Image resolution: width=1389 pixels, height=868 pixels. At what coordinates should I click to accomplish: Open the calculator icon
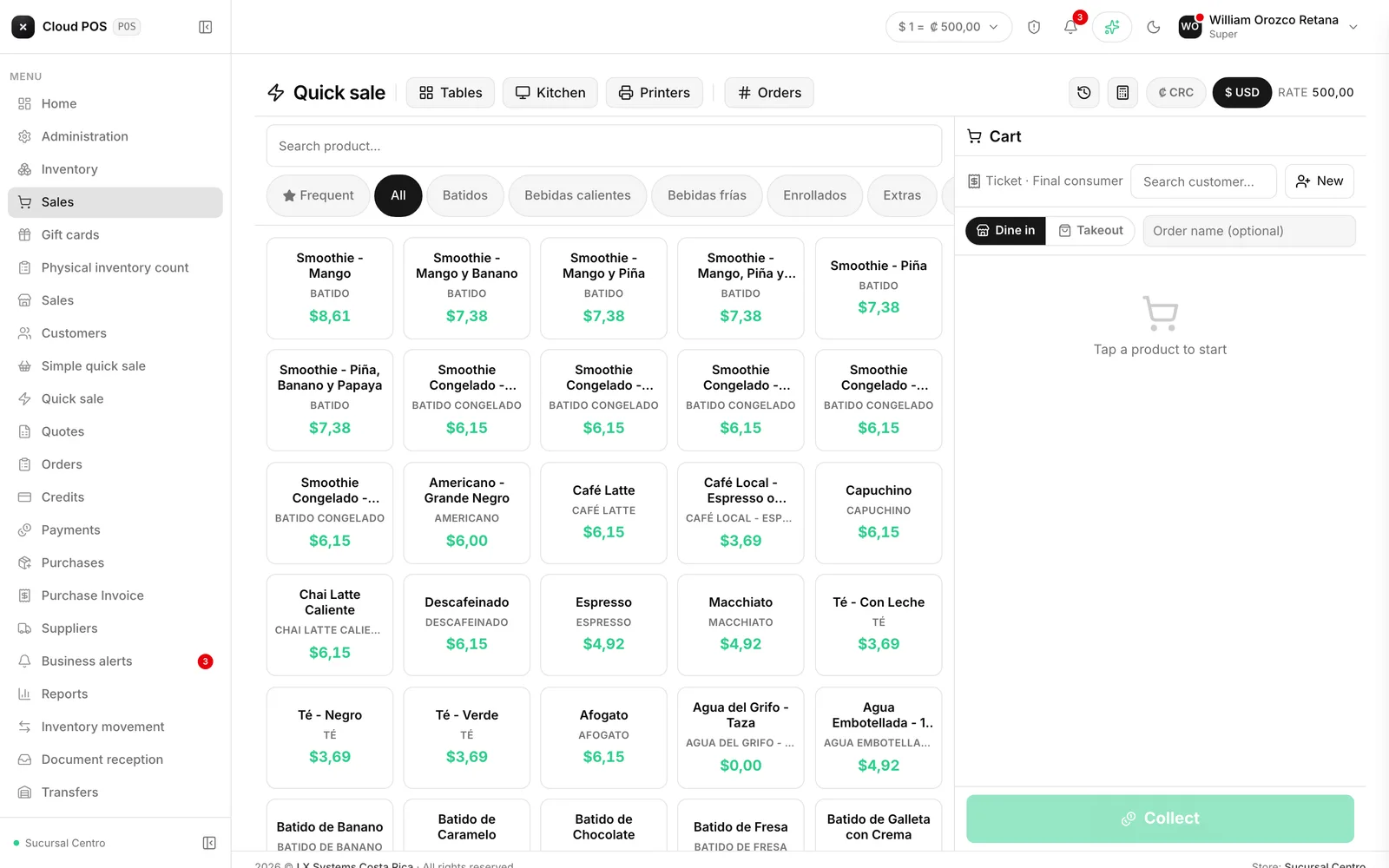coord(1122,92)
